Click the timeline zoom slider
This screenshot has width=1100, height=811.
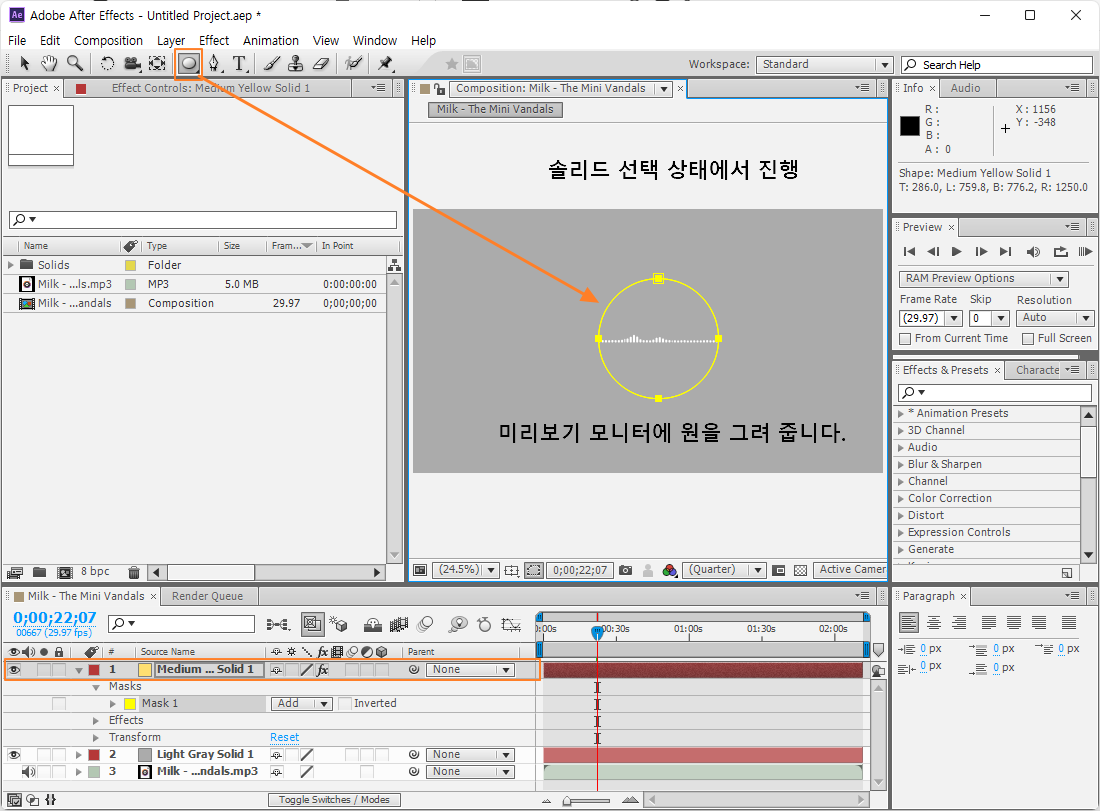(587, 800)
